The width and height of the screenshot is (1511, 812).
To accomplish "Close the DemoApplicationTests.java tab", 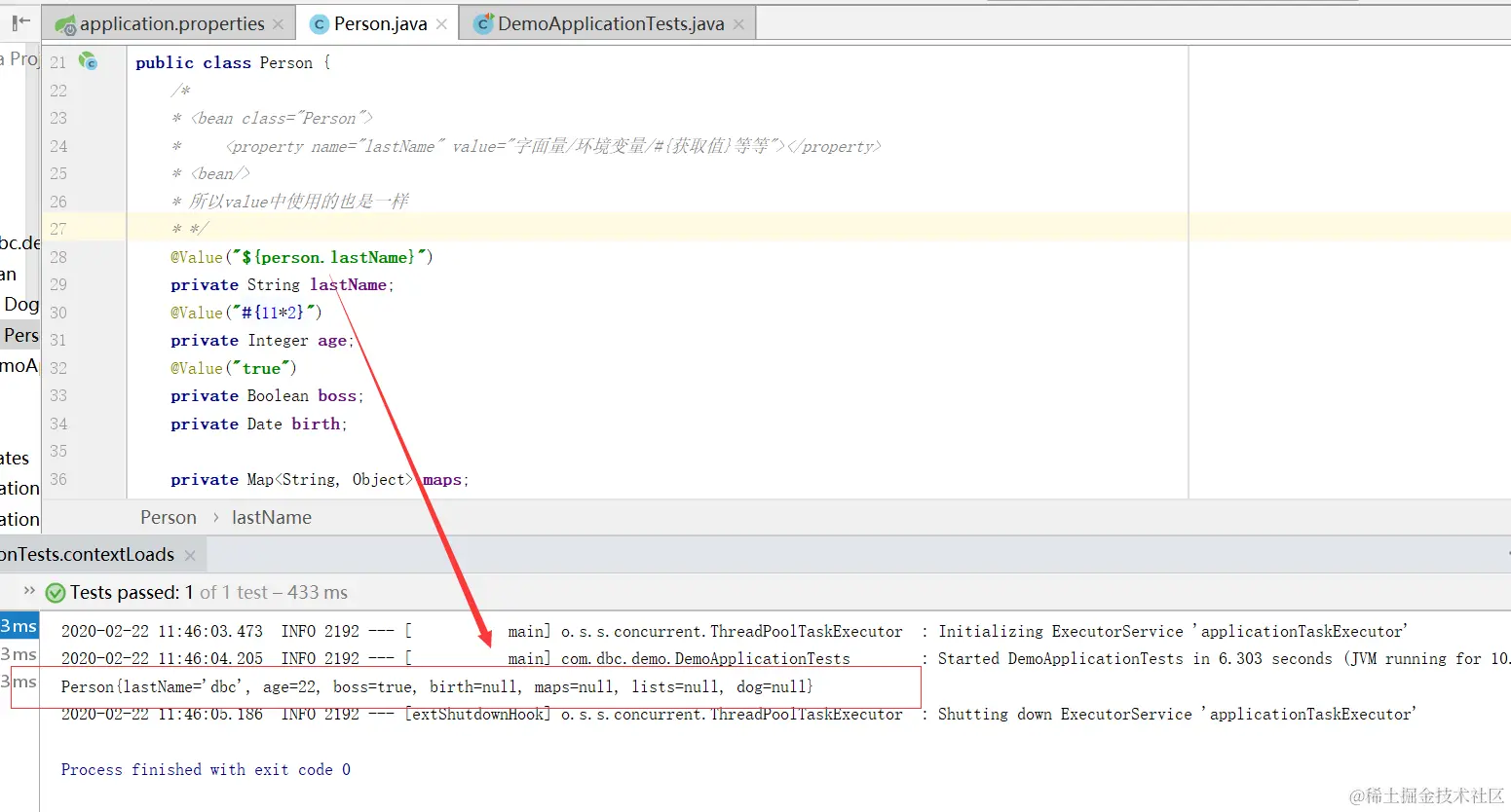I will (x=738, y=24).
